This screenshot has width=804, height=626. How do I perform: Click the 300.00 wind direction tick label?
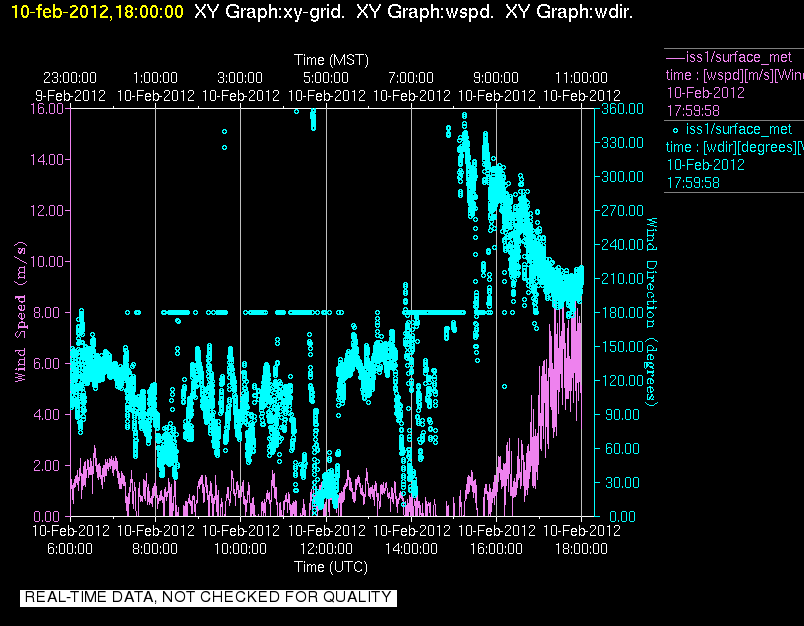(622, 176)
